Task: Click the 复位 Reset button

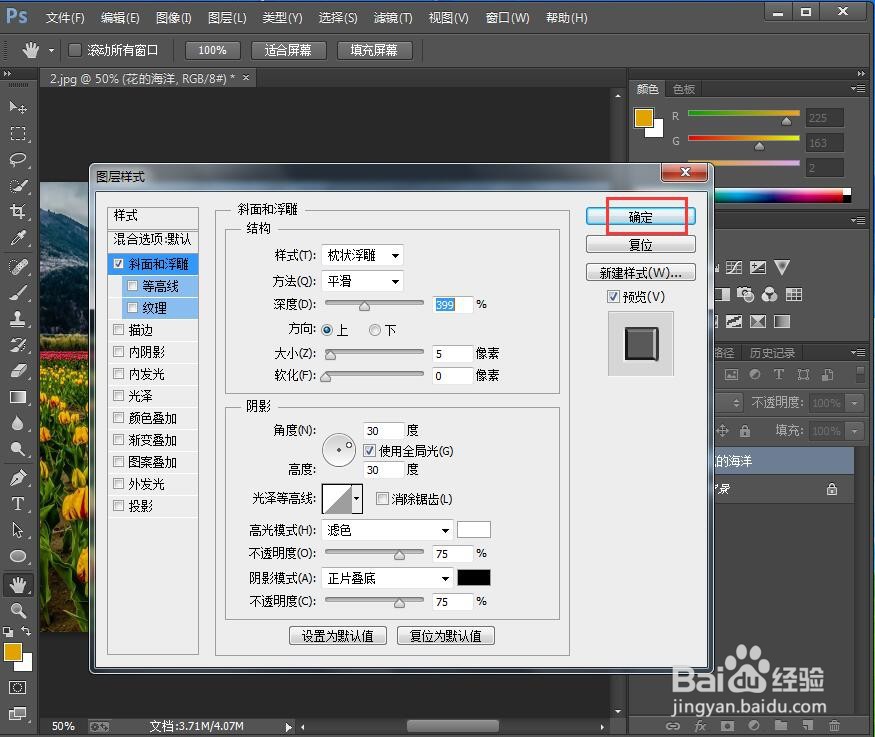Action: 641,244
